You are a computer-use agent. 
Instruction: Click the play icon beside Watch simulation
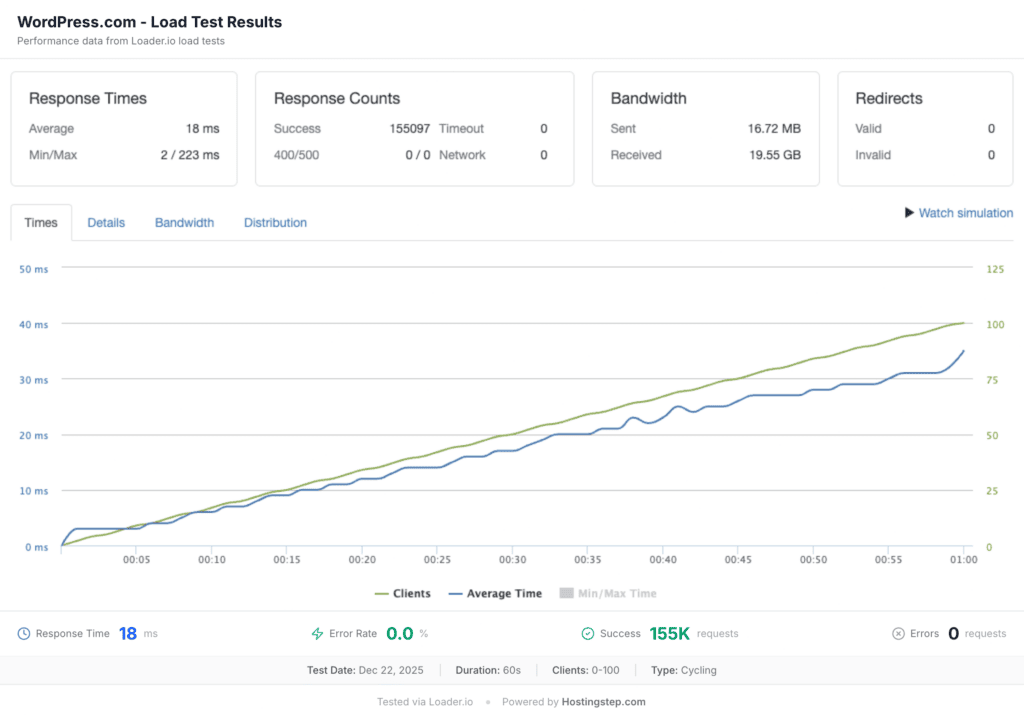(x=909, y=213)
